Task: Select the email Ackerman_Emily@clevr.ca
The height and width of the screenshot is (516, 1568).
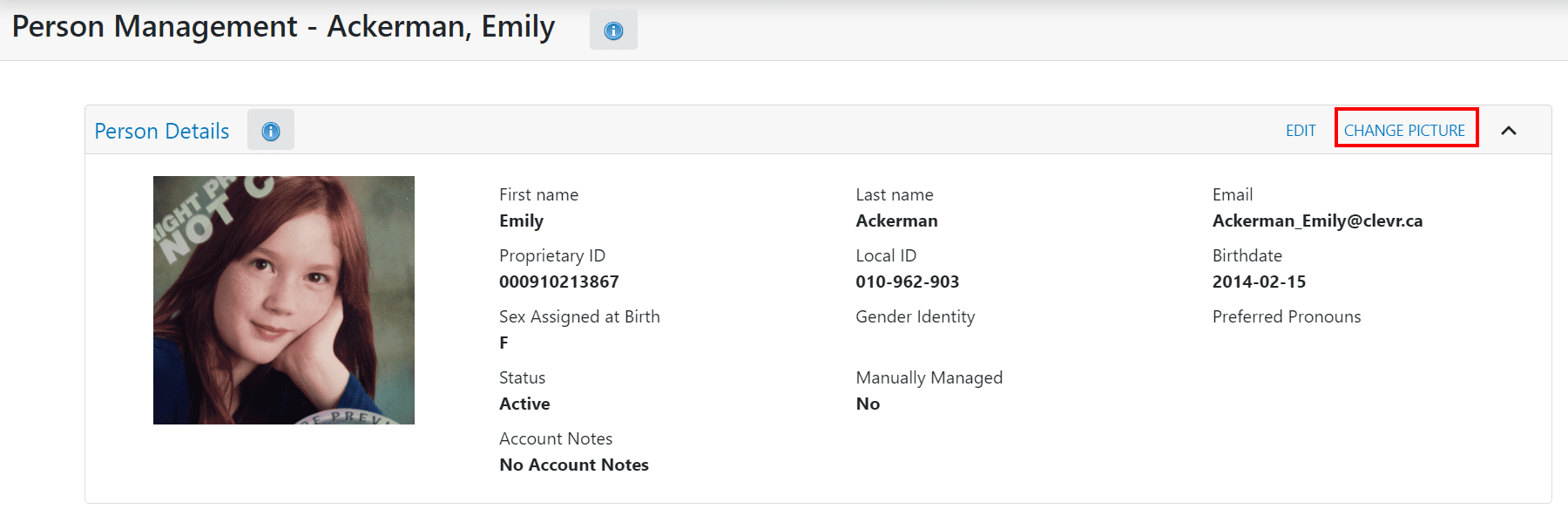Action: pyautogui.click(x=1317, y=221)
